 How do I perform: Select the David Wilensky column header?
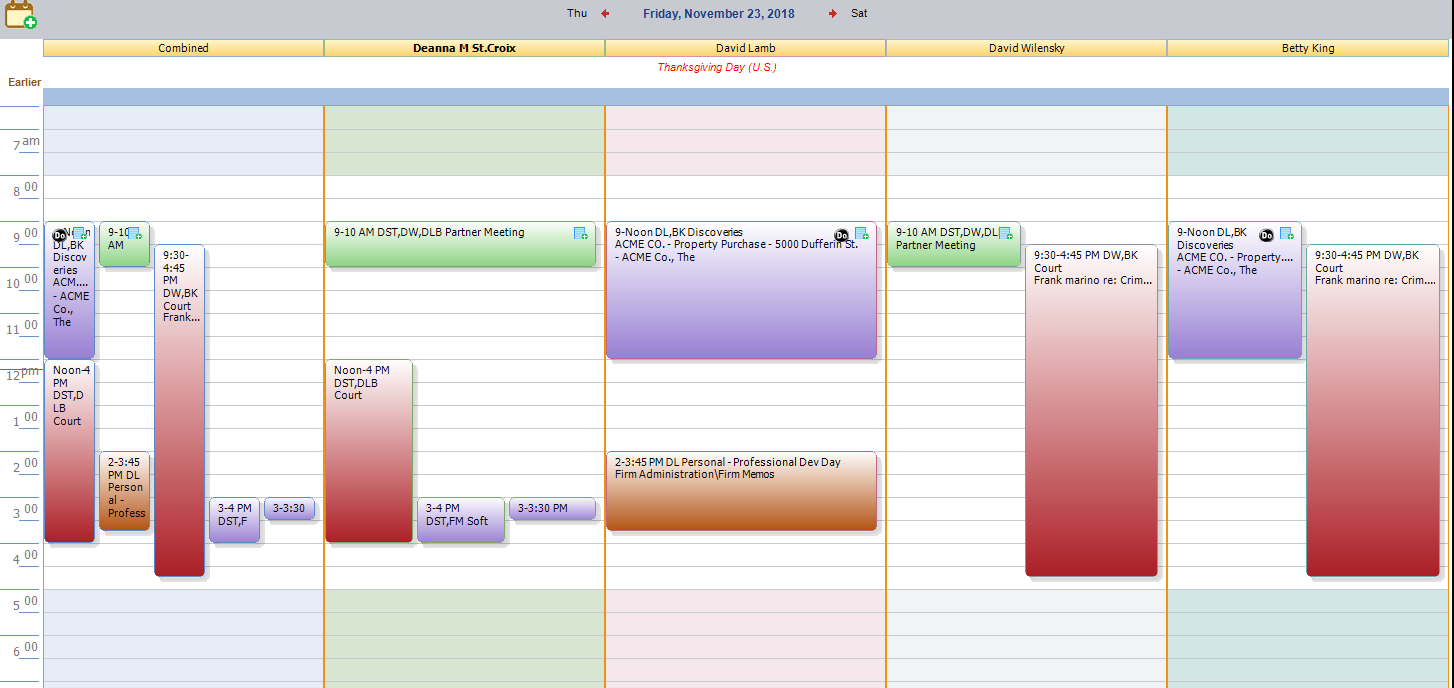coord(1026,48)
